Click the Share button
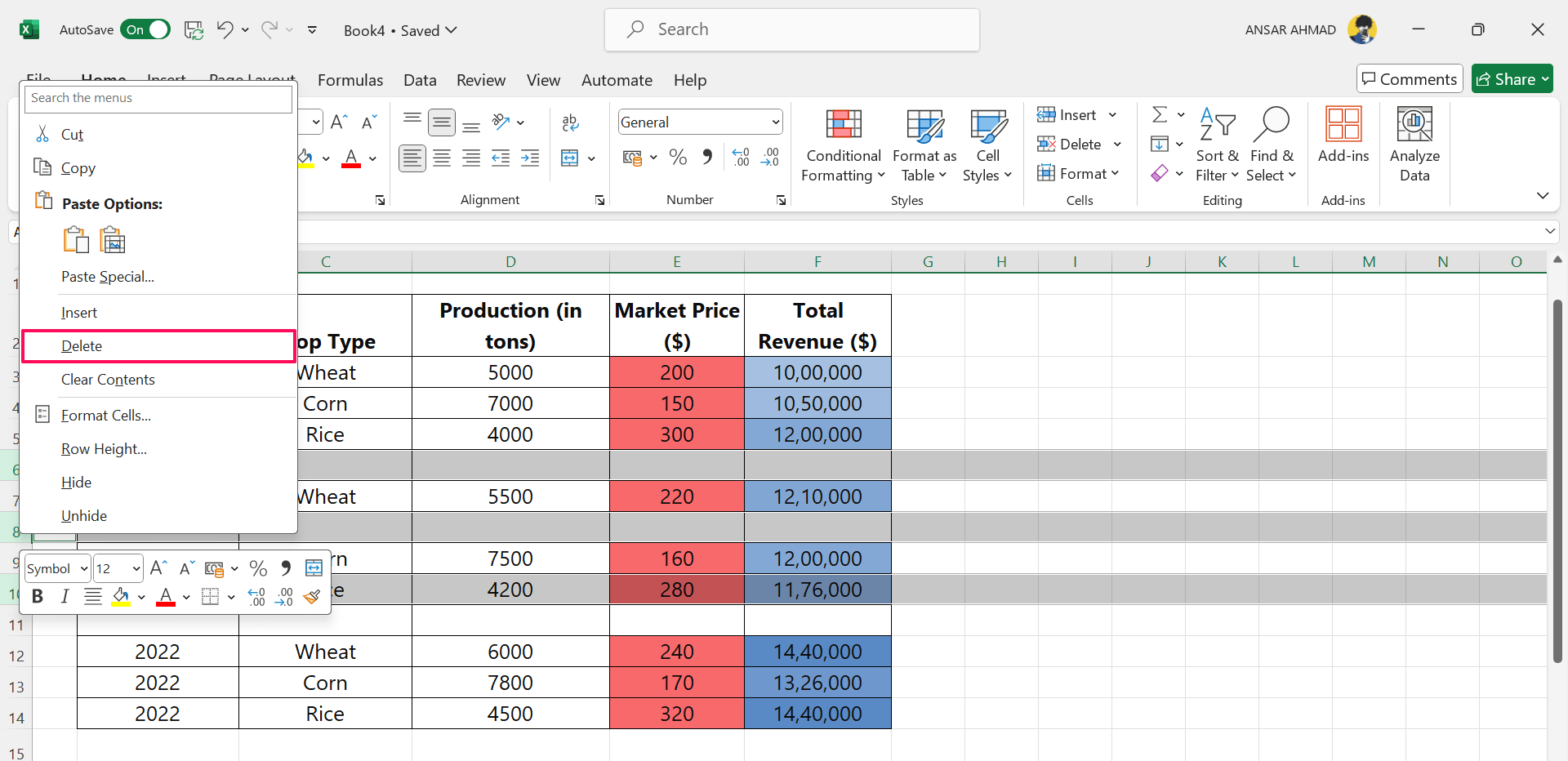The height and width of the screenshot is (761, 1568). tap(1512, 78)
